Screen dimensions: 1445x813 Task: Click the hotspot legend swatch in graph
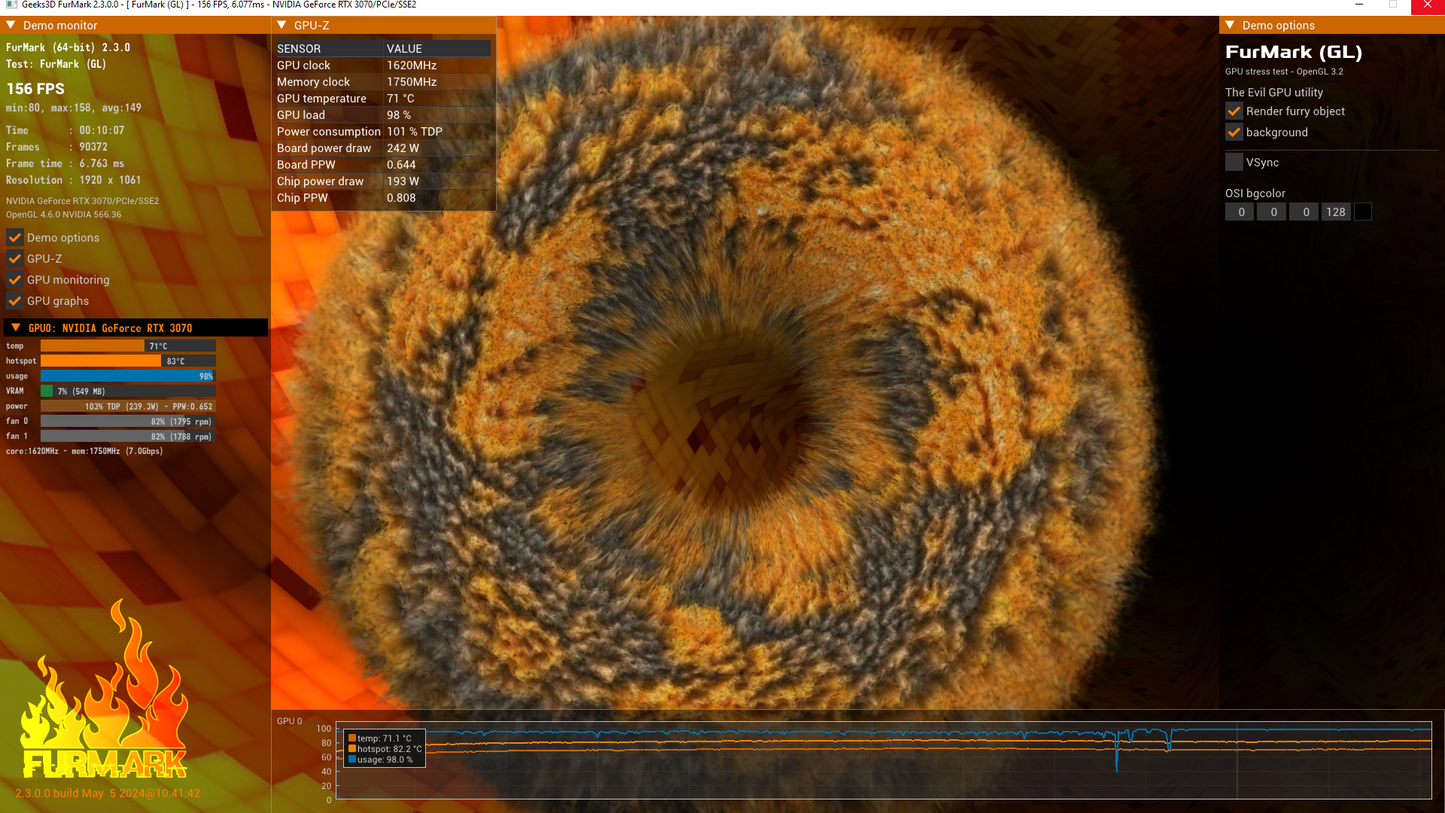(x=352, y=749)
